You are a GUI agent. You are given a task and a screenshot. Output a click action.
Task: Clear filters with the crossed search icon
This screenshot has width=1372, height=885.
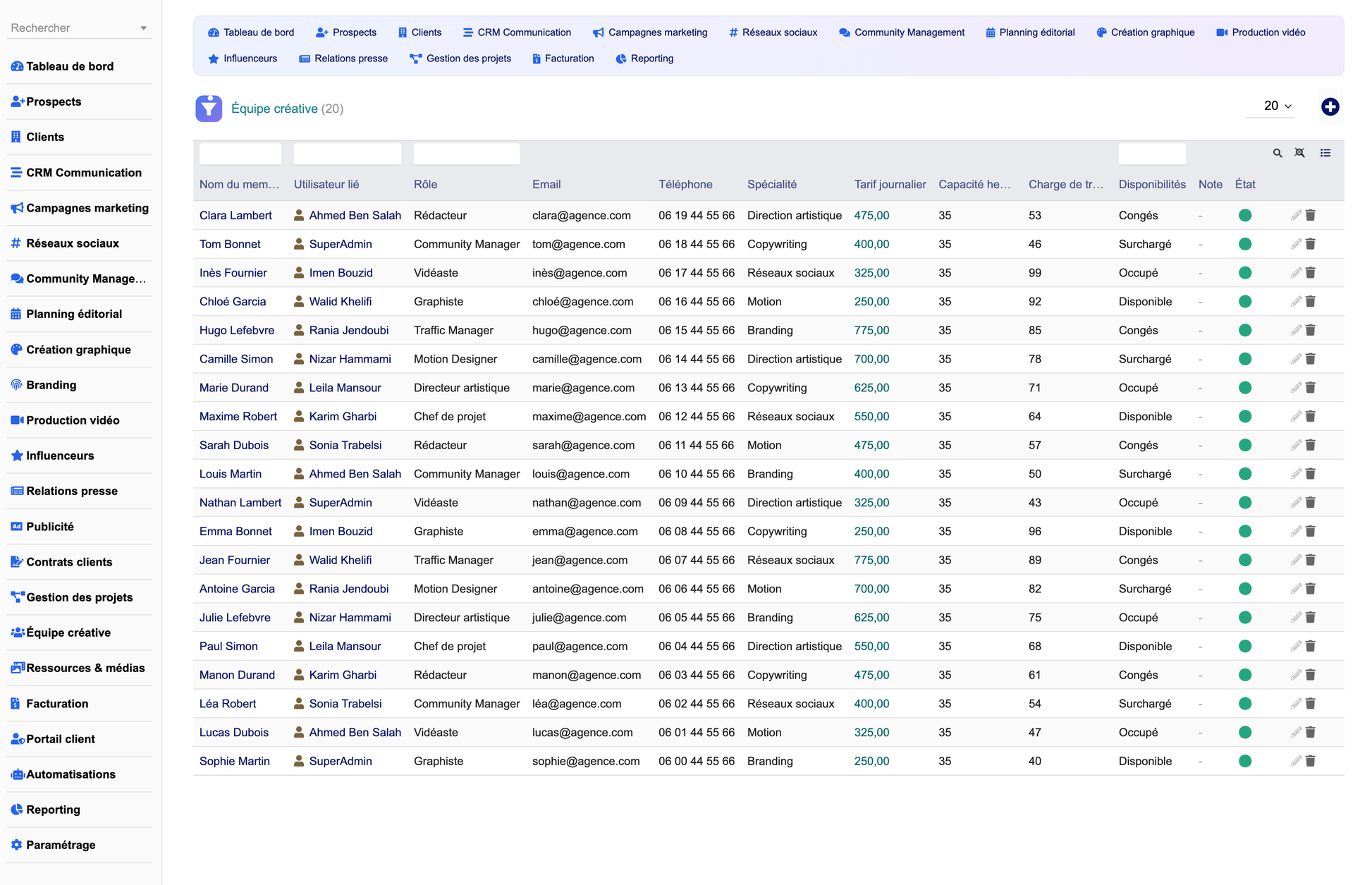1299,153
